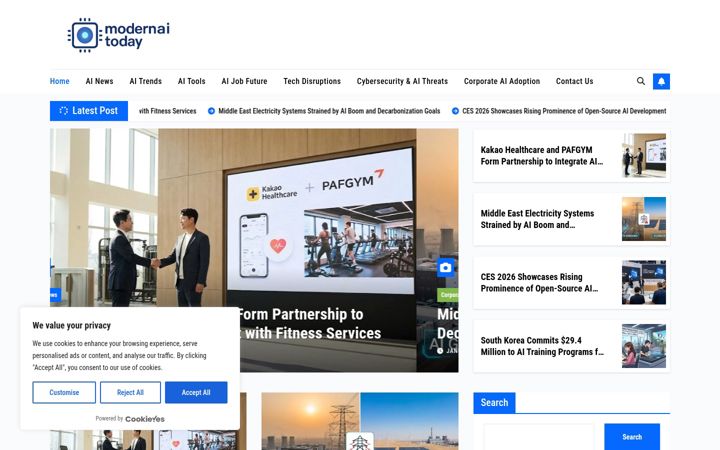Open ticker link about Middle East Electricity Systems
720x450 pixels.
[x=329, y=111]
